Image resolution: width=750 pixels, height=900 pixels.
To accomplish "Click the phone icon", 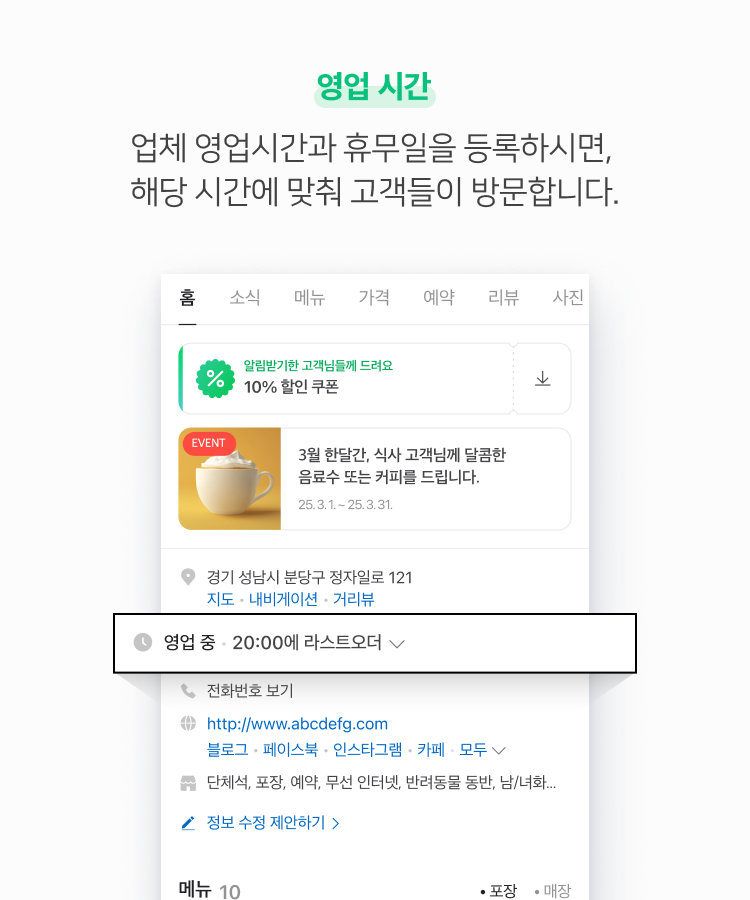I will click(x=188, y=690).
